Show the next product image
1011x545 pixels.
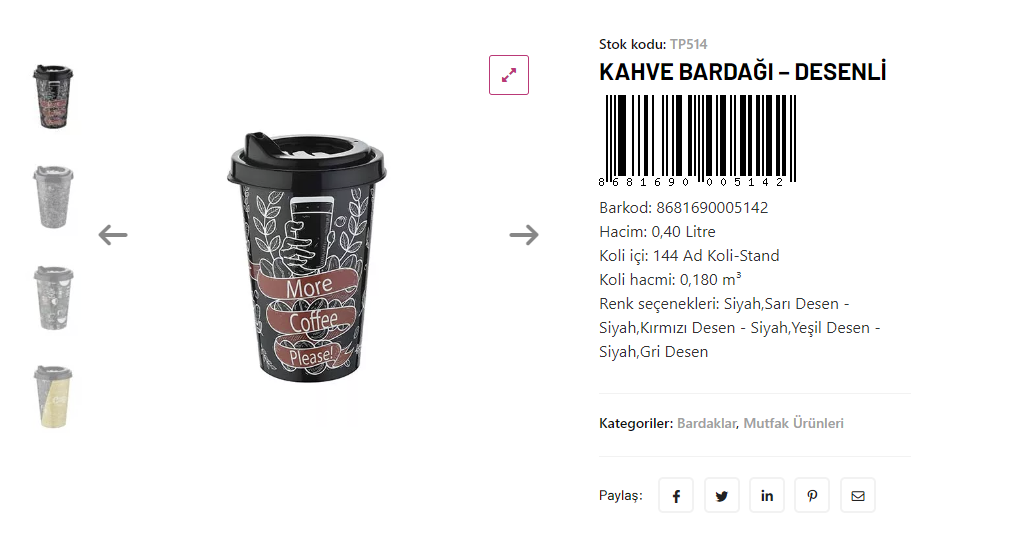click(524, 235)
